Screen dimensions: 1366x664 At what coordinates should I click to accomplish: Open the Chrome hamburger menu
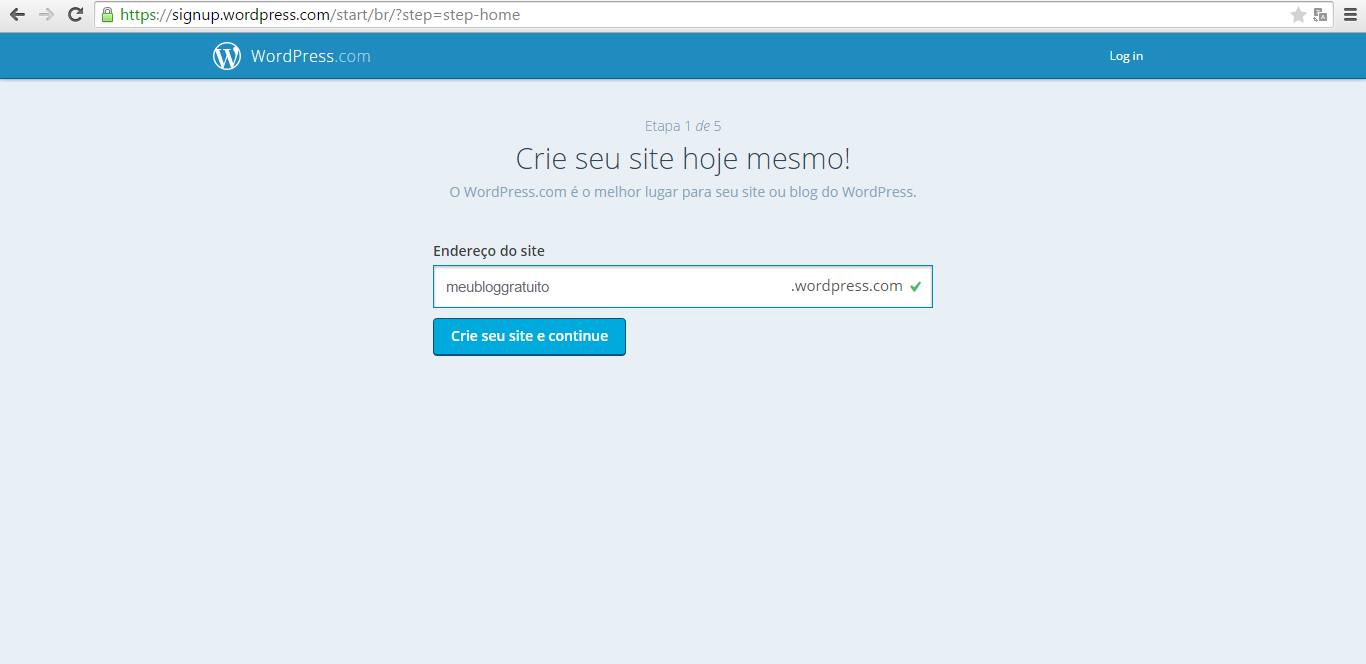(x=1351, y=15)
